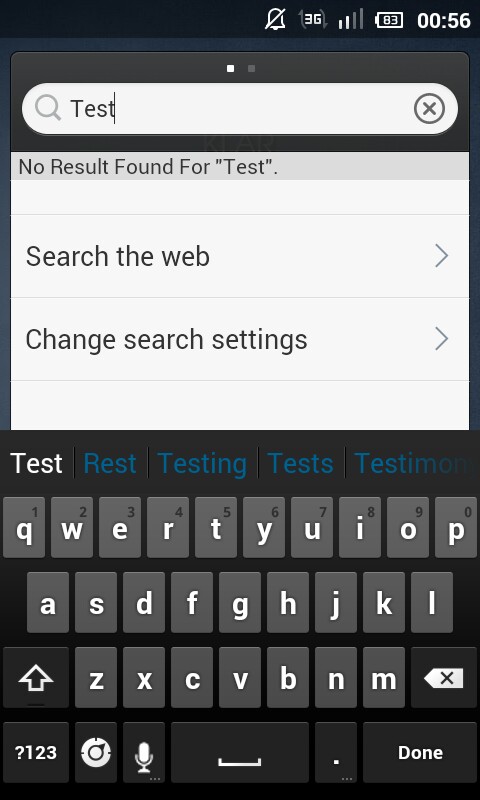
Task: Tap the magnifying glass search icon
Action: click(x=48, y=108)
